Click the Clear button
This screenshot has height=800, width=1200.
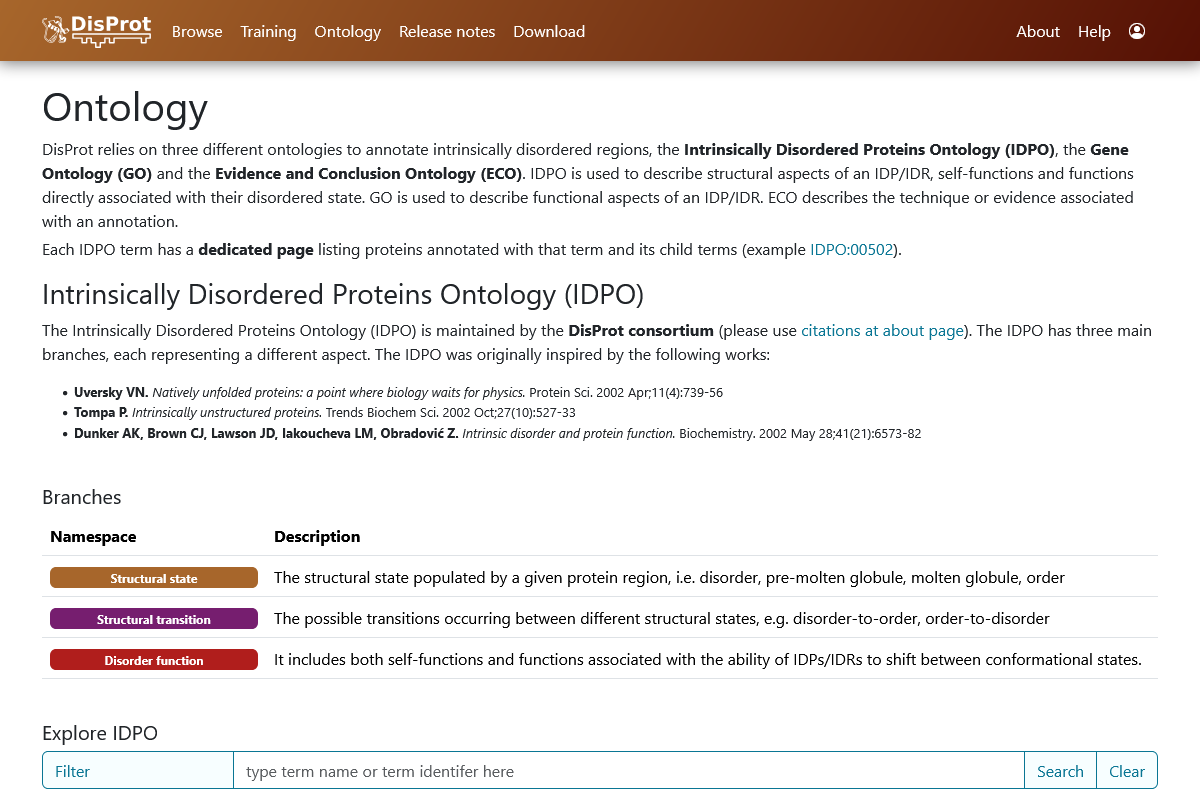pos(1127,770)
